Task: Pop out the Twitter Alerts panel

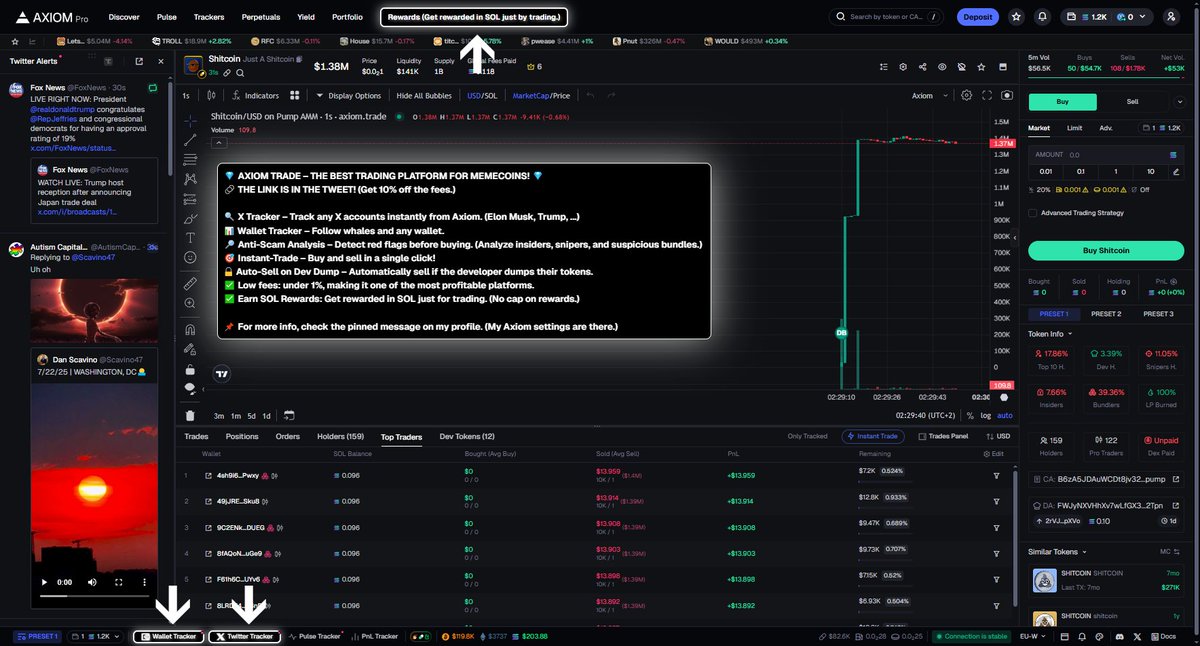Action: point(139,61)
